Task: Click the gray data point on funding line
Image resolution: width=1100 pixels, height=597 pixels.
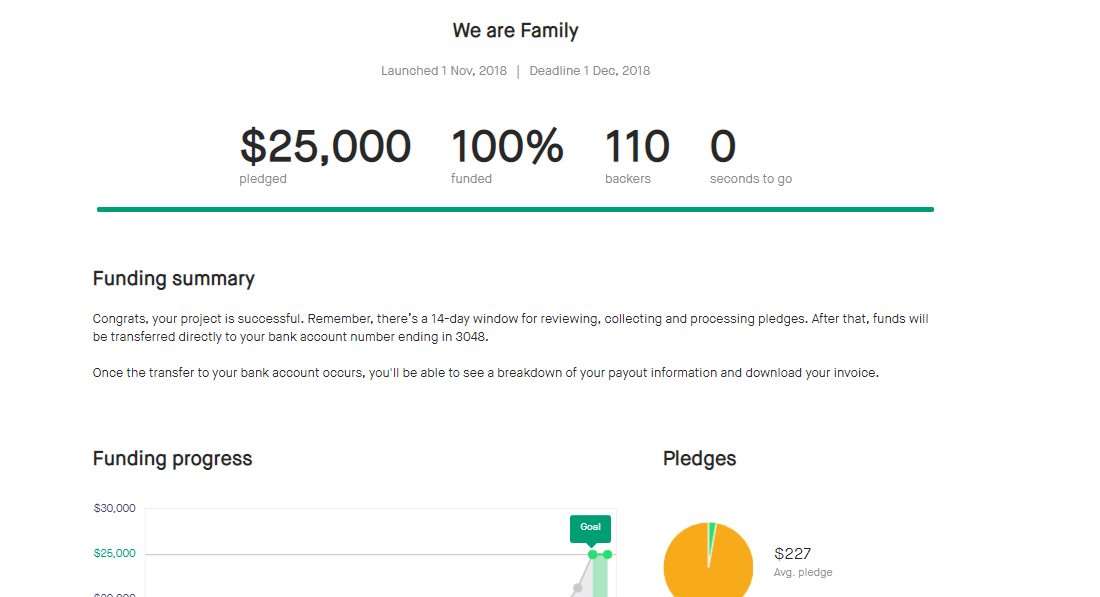Action: [x=577, y=587]
